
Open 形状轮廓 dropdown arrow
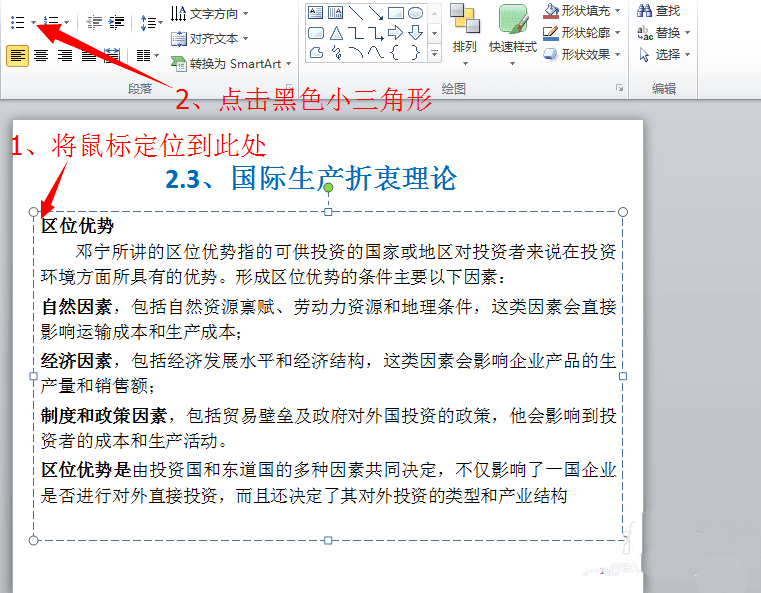618,33
